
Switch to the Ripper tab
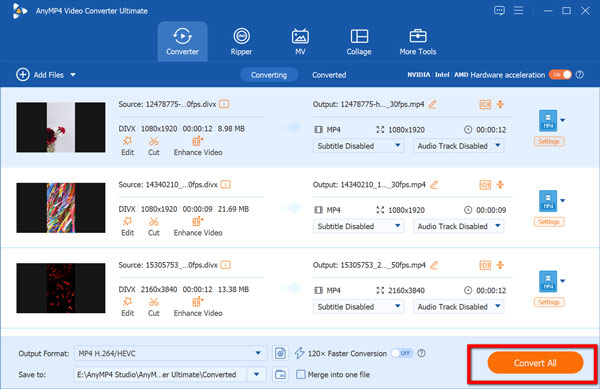click(241, 41)
